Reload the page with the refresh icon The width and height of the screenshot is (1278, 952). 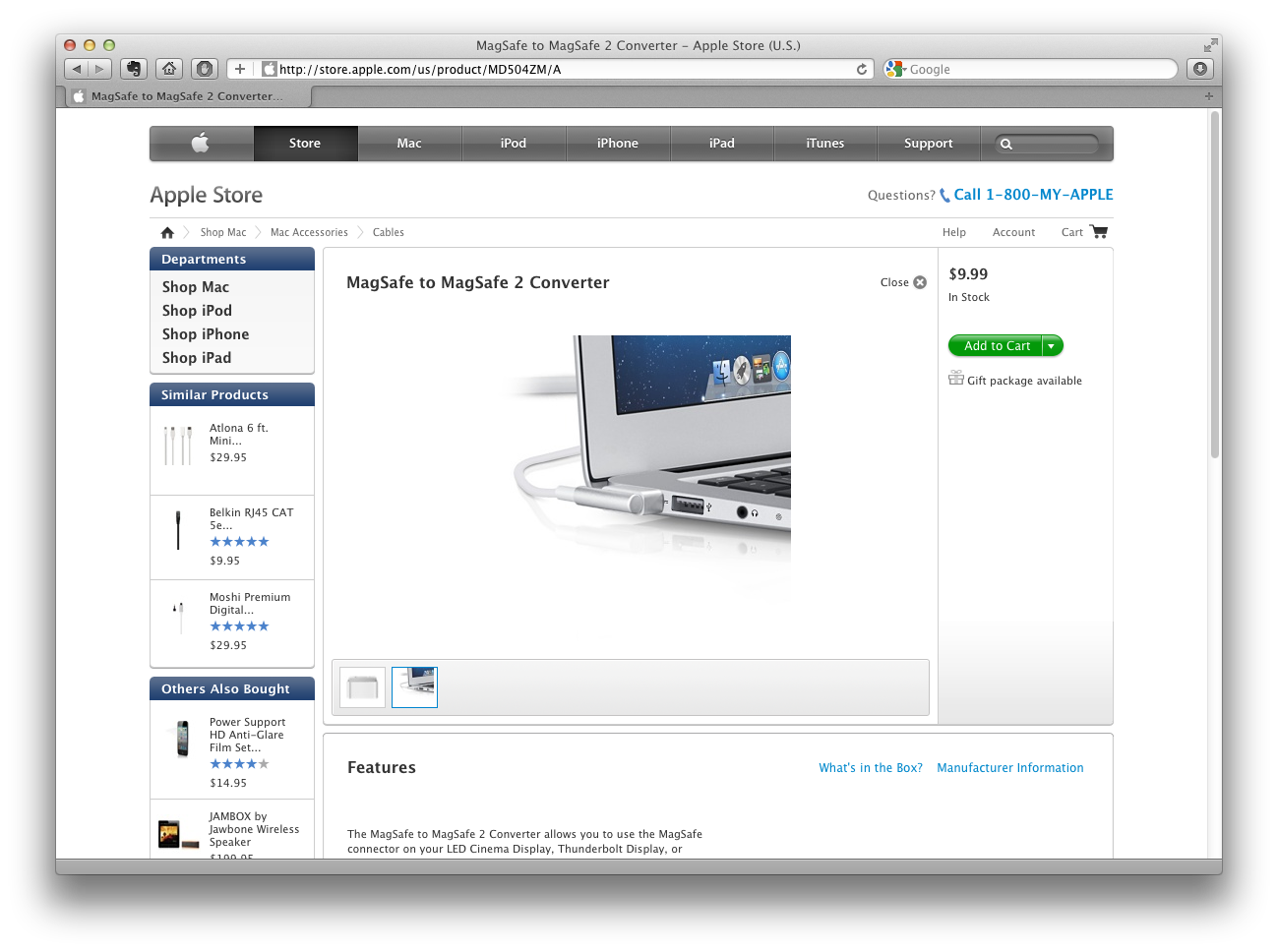pos(862,69)
